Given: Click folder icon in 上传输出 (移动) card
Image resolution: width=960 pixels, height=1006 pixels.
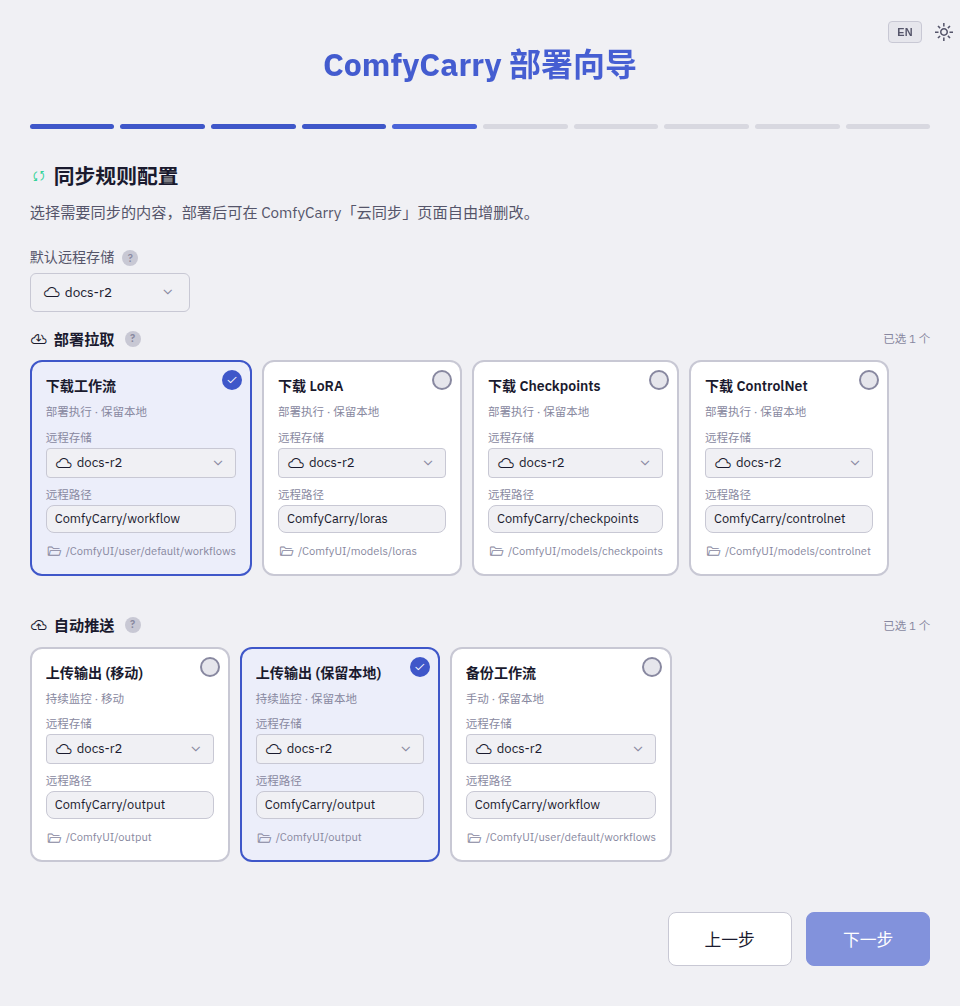Looking at the screenshot, I should pyautogui.click(x=54, y=837).
